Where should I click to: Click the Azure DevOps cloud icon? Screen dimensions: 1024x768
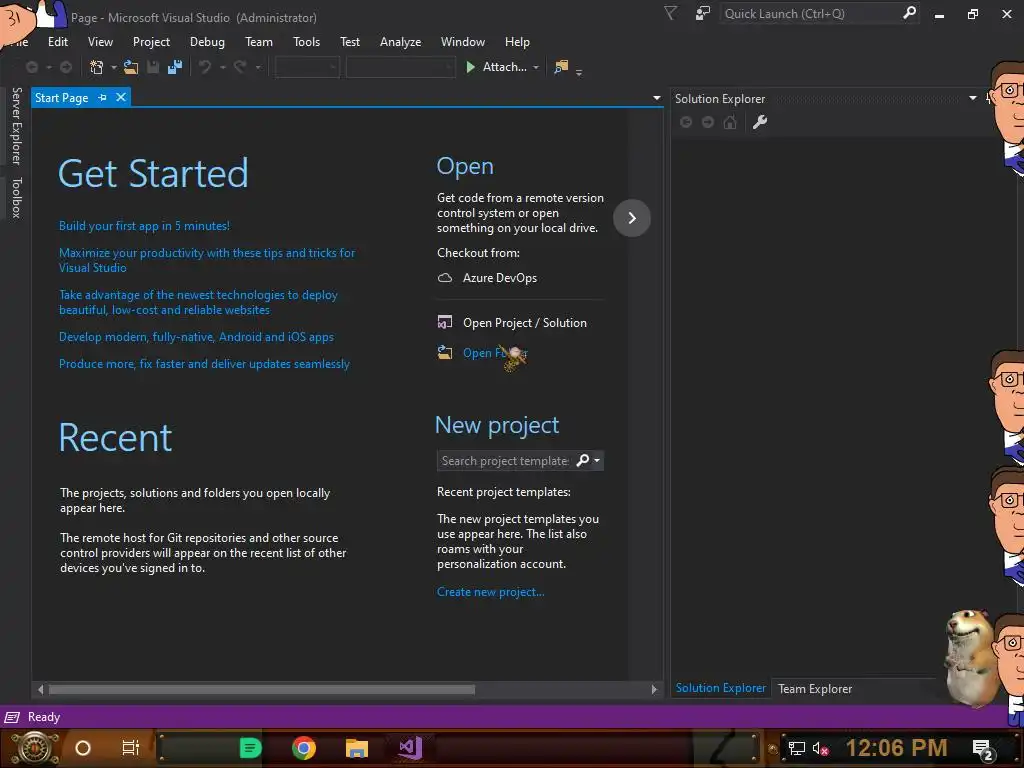point(445,278)
